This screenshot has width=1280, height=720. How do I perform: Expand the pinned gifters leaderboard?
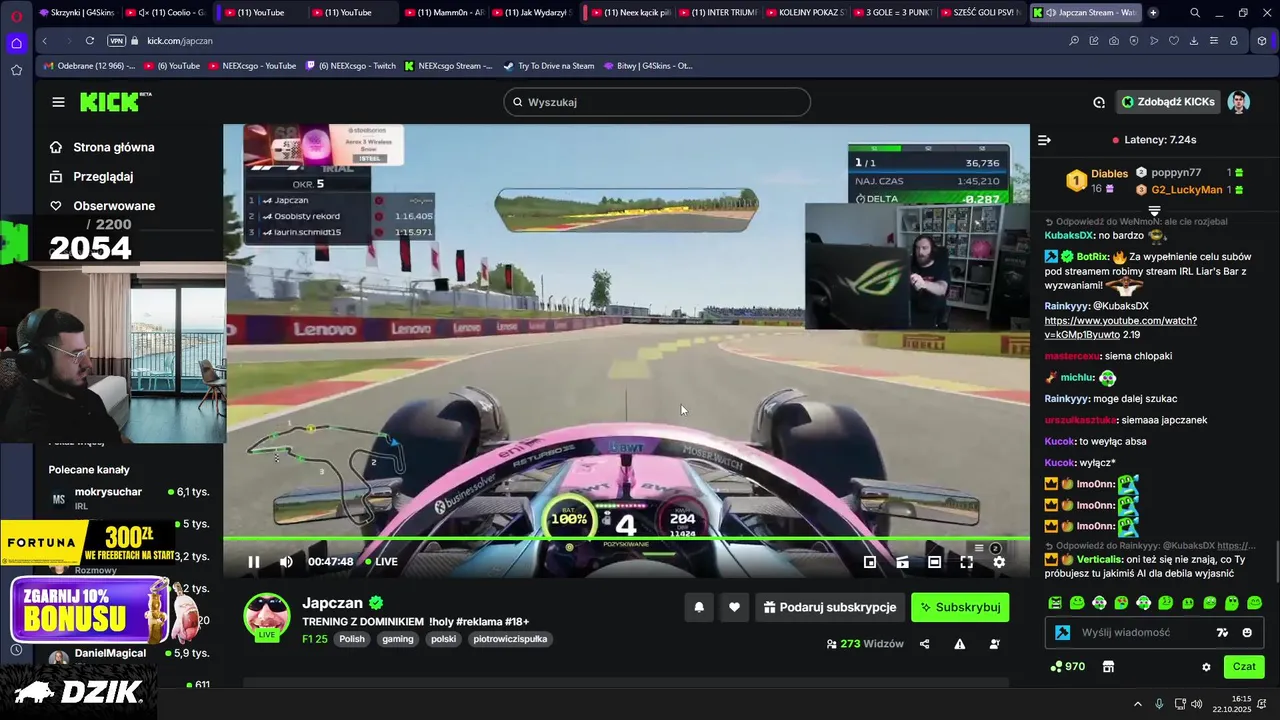[x=1154, y=211]
